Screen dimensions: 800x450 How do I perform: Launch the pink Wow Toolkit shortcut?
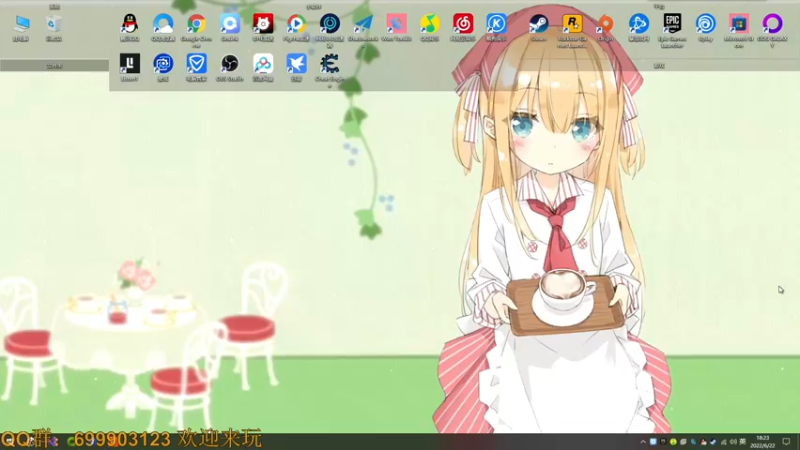[x=396, y=28]
